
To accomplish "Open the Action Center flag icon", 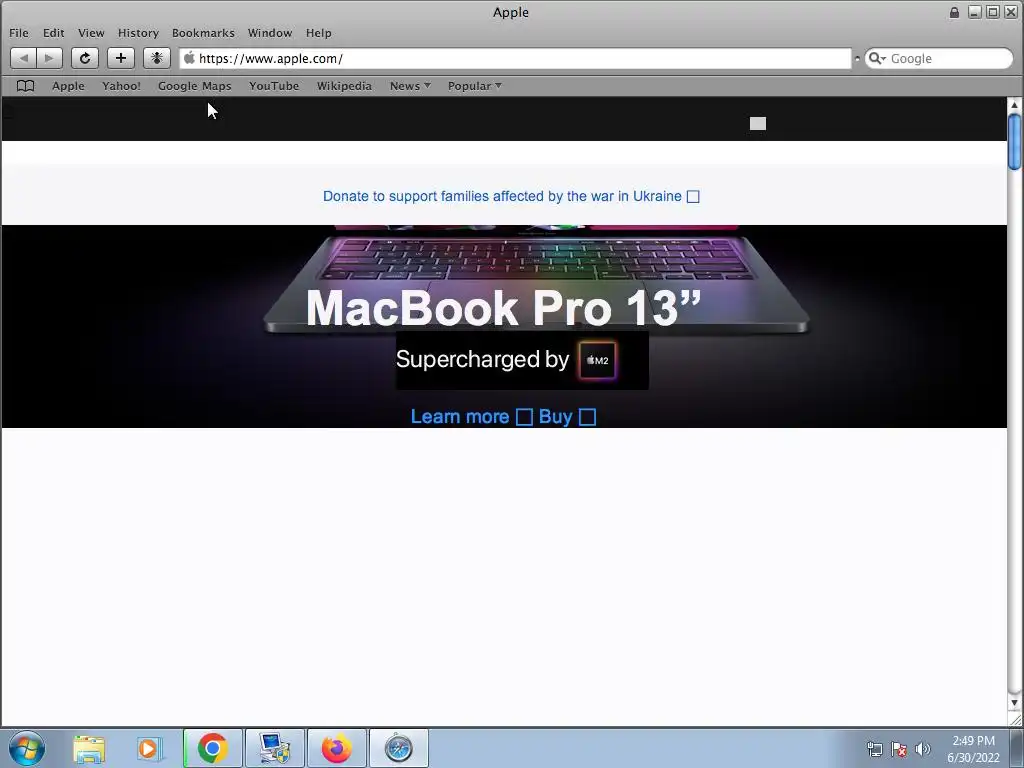I will 899,749.
